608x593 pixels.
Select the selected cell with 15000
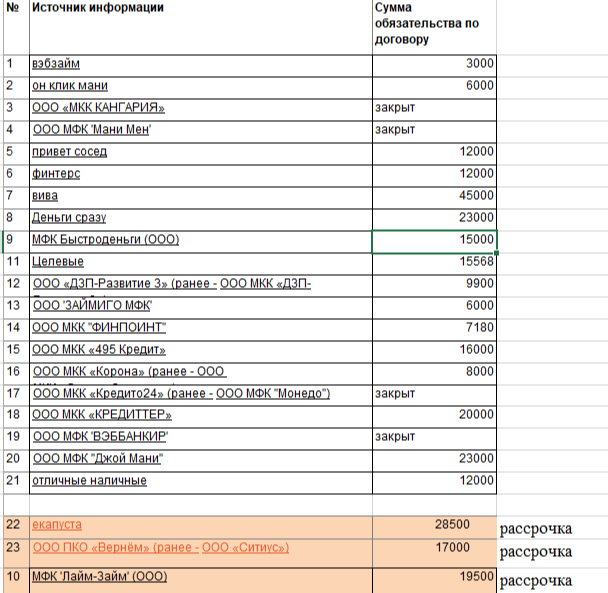pyautogui.click(x=434, y=242)
